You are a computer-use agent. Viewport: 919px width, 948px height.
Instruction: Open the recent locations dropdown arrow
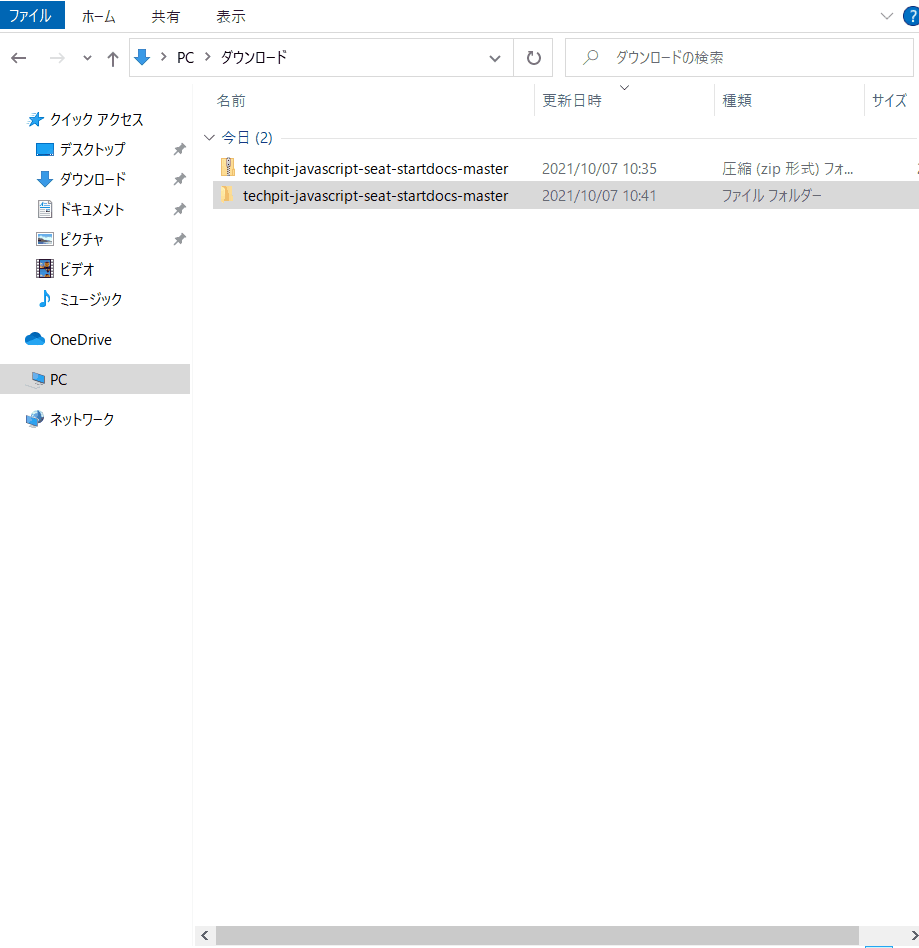tap(87, 59)
